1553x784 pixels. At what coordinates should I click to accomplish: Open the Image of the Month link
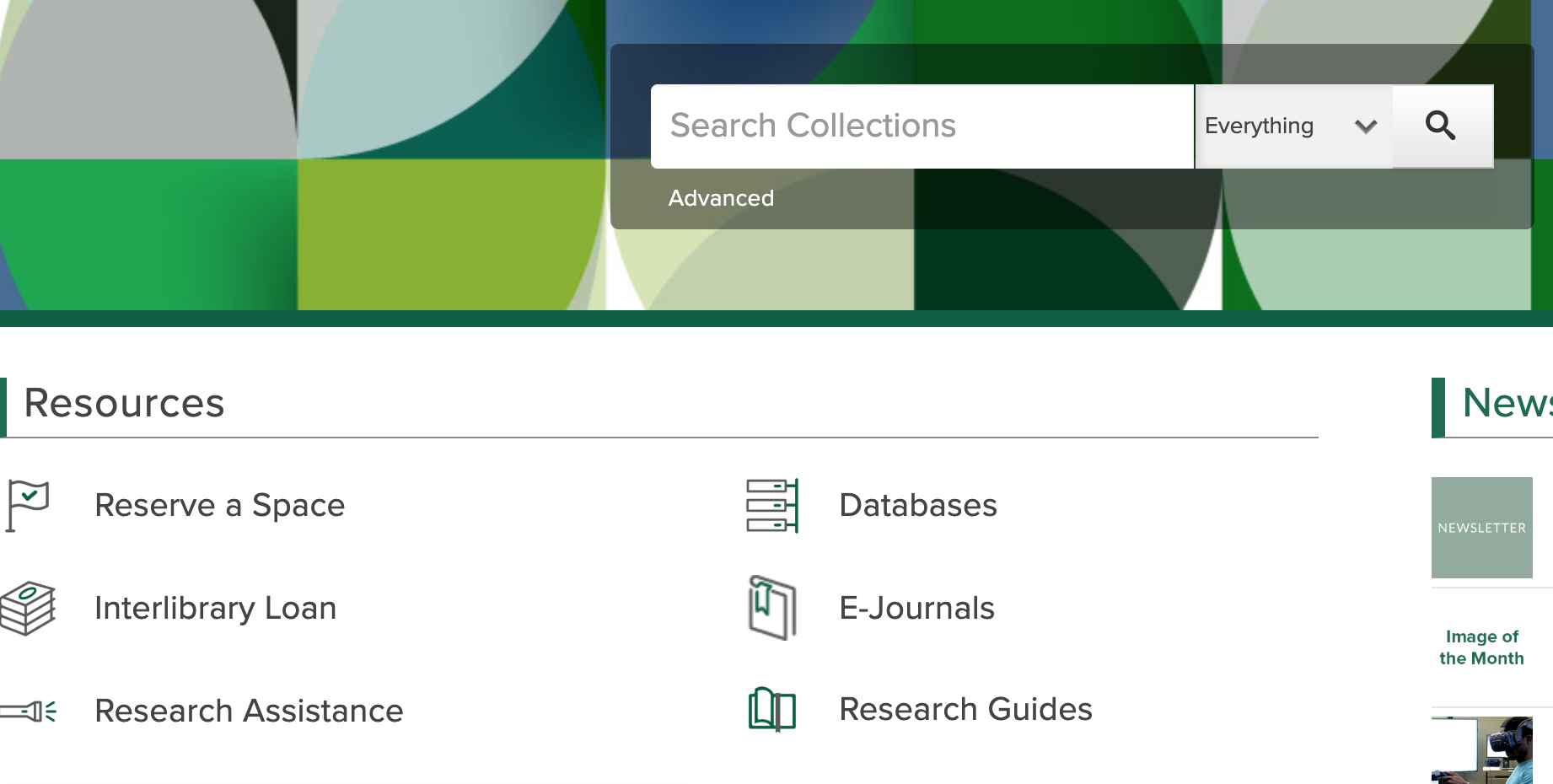pyautogui.click(x=1481, y=647)
